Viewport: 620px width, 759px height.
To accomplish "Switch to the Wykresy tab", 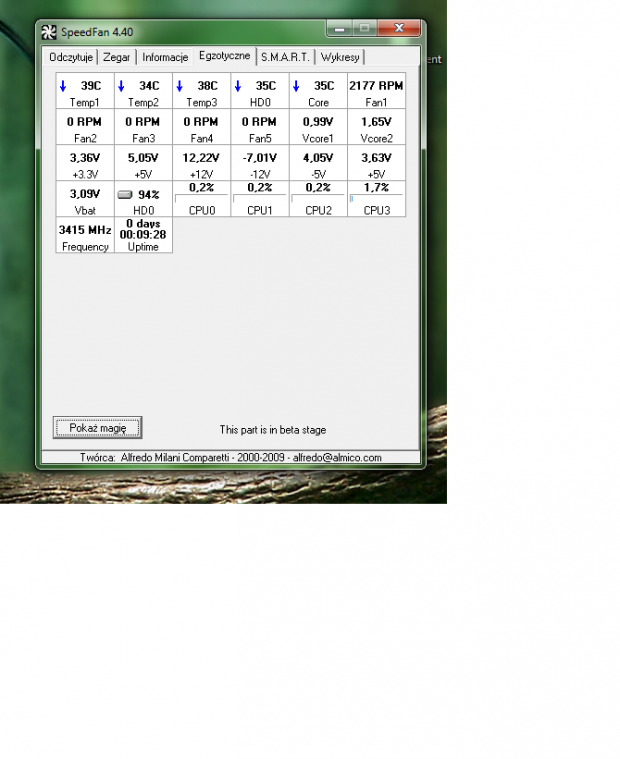I will coord(340,57).
